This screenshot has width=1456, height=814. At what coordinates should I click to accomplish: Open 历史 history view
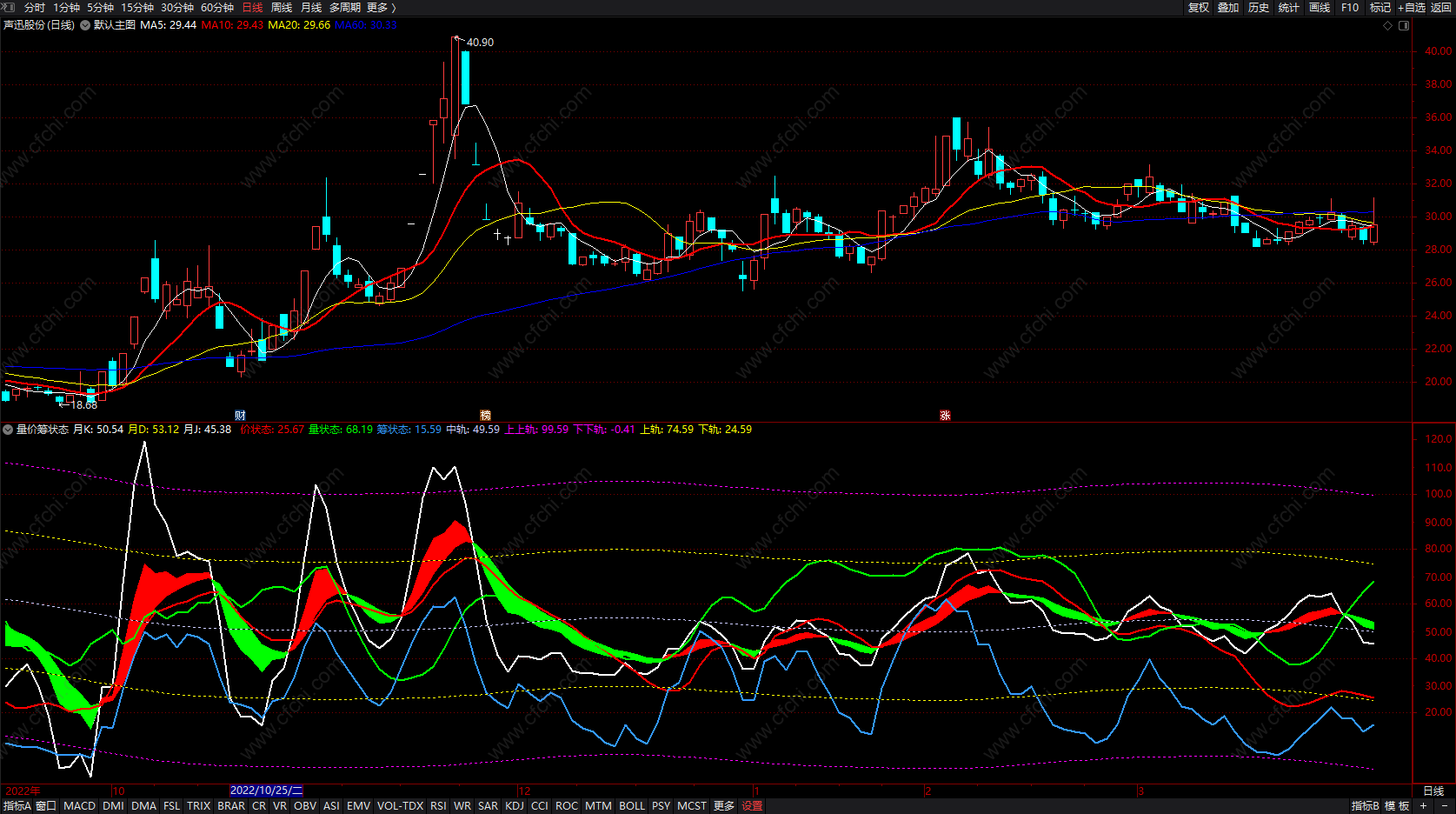(x=1259, y=7)
